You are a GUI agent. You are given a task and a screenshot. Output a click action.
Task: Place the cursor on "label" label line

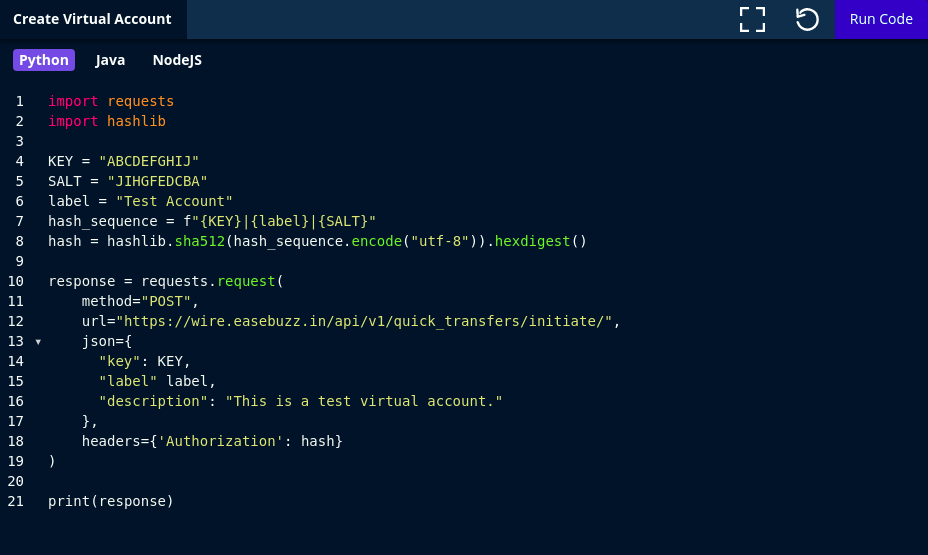tap(157, 381)
